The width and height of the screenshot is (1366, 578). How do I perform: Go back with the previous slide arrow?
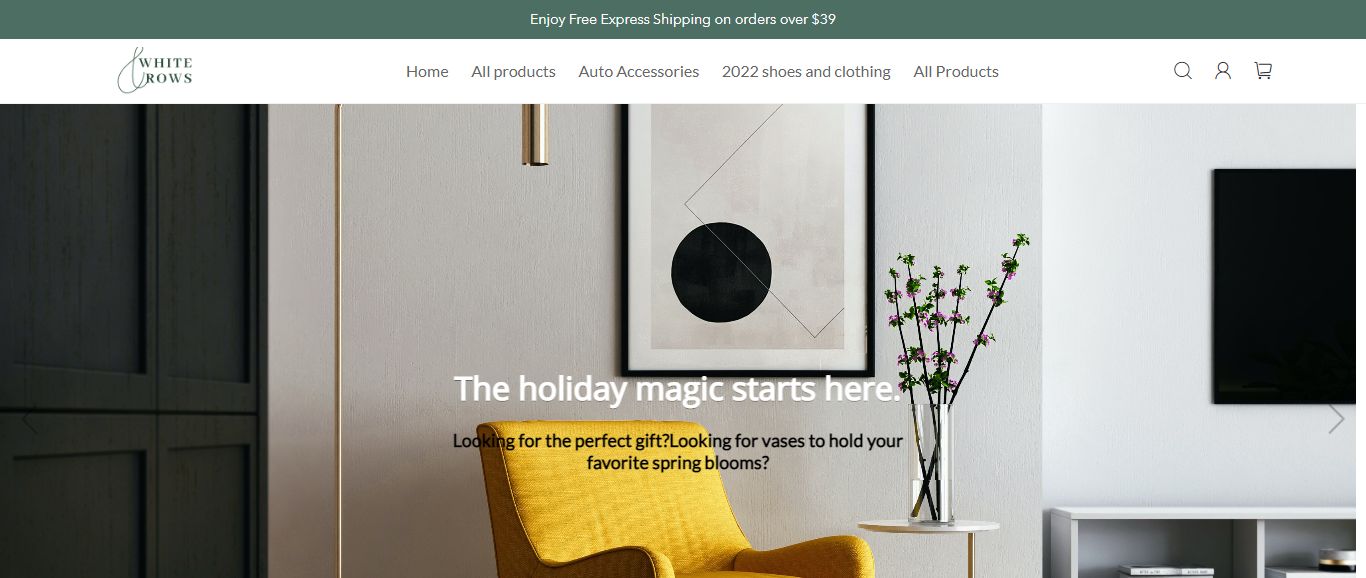click(x=29, y=419)
